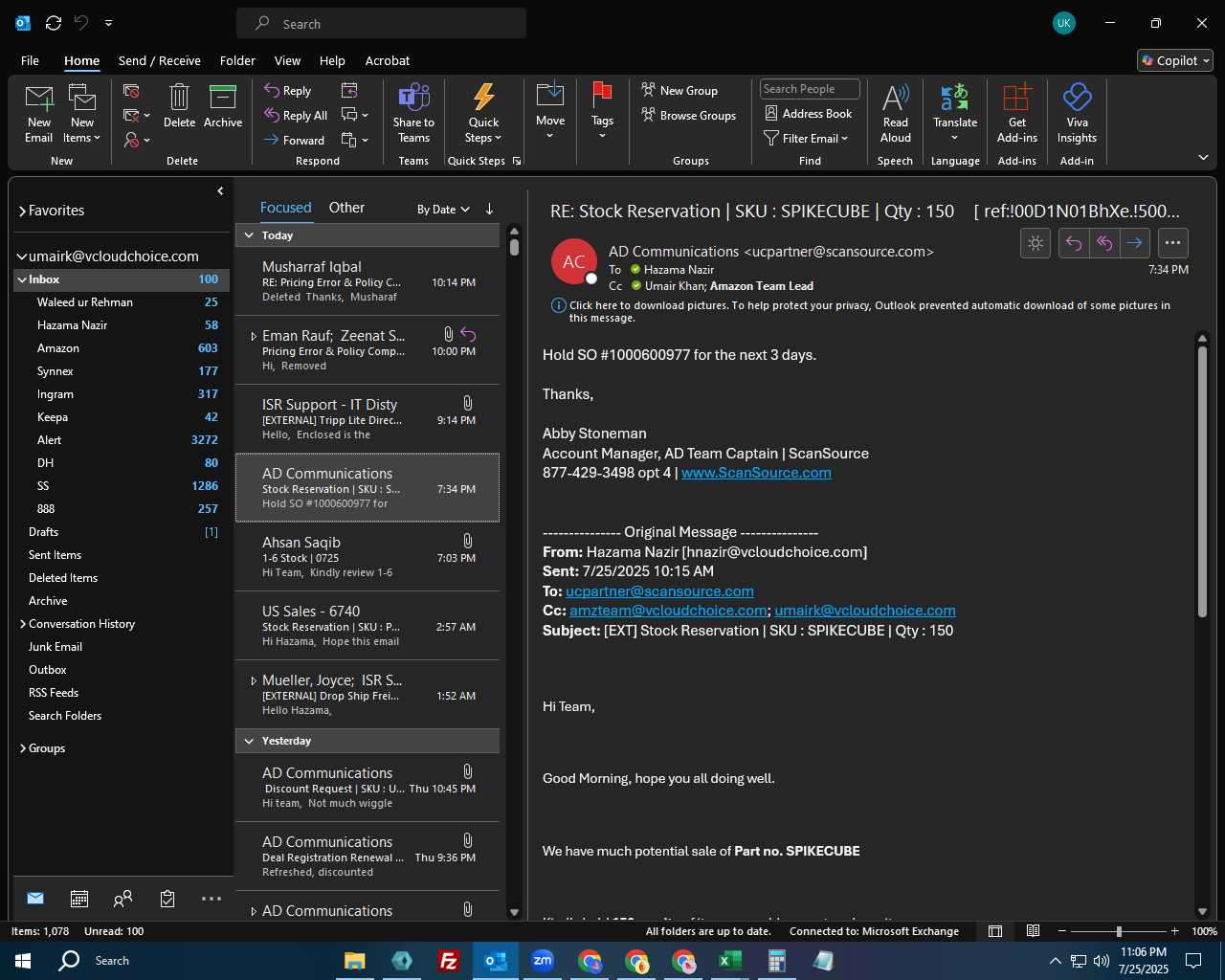Click reading pane Reply All icon
This screenshot has height=980, width=1225.
(1104, 243)
